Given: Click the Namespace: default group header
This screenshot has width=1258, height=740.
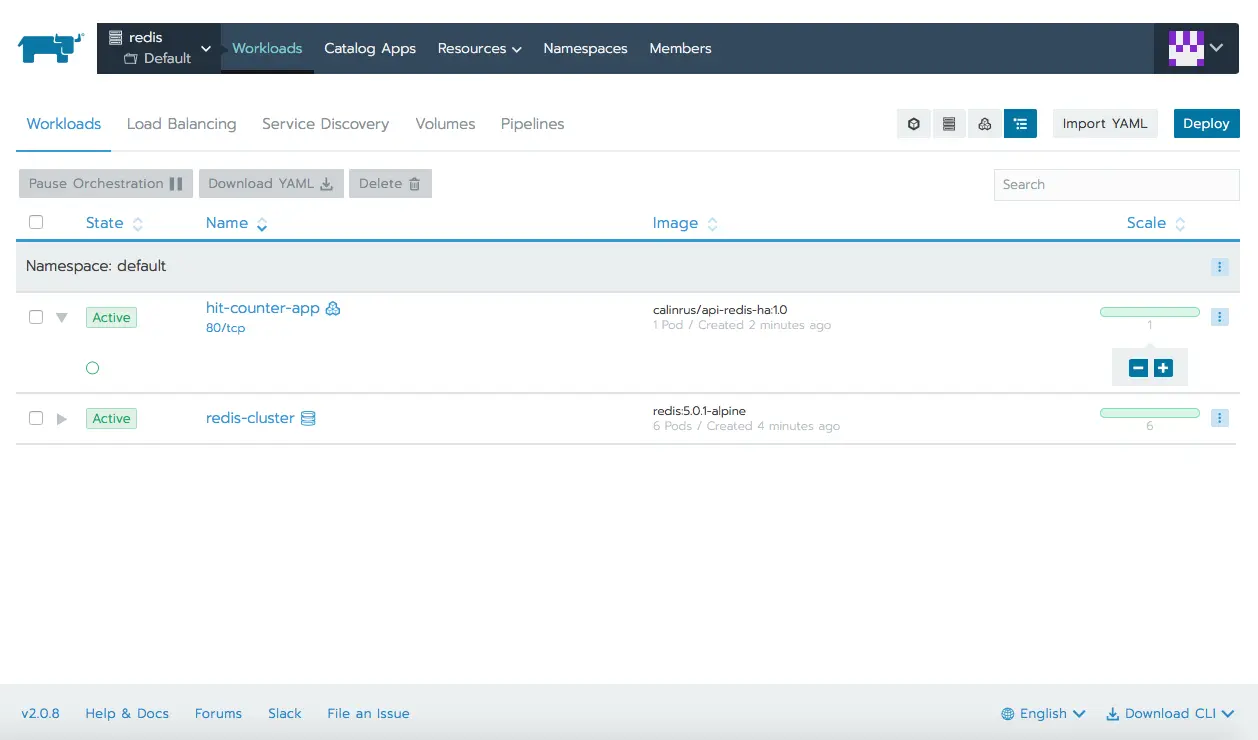Looking at the screenshot, I should [x=626, y=267].
